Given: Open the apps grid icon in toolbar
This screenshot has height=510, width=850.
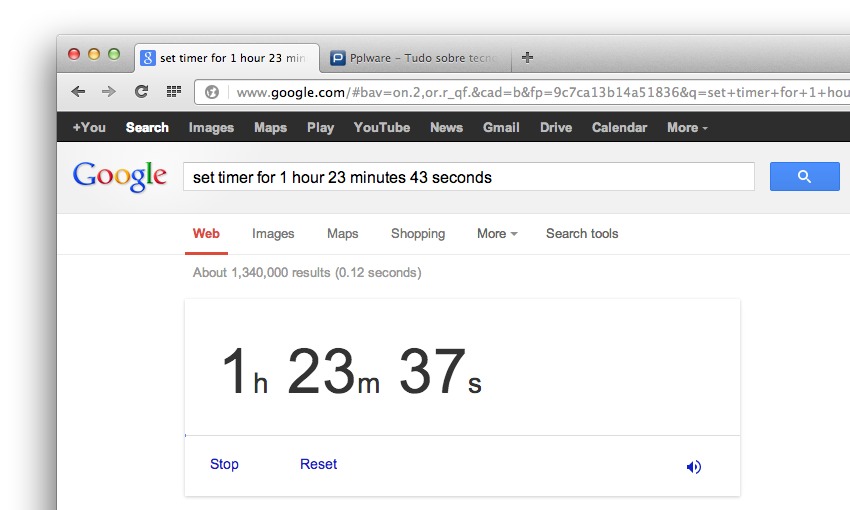Looking at the screenshot, I should (x=173, y=91).
